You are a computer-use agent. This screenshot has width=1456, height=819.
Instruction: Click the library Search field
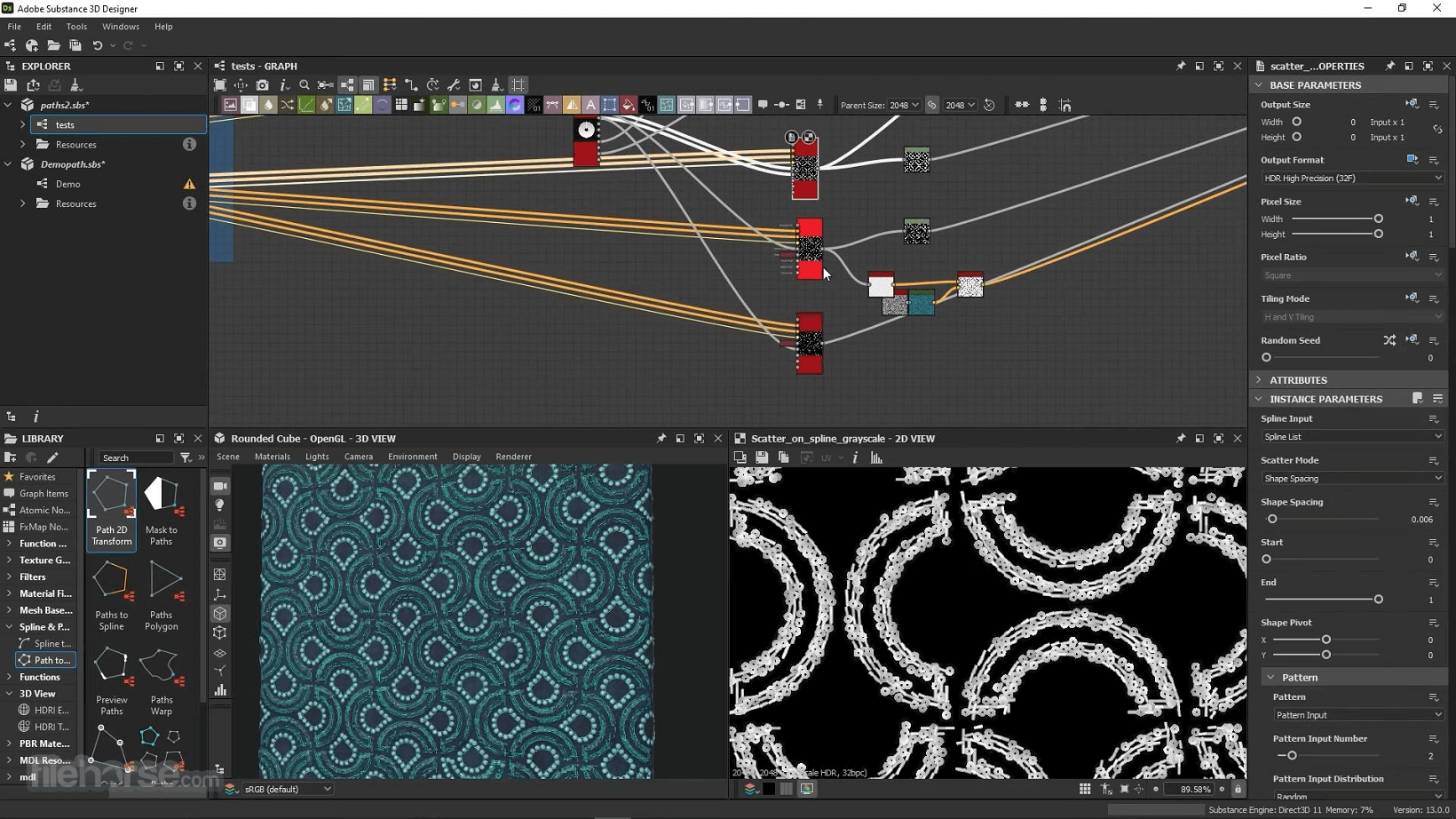137,457
